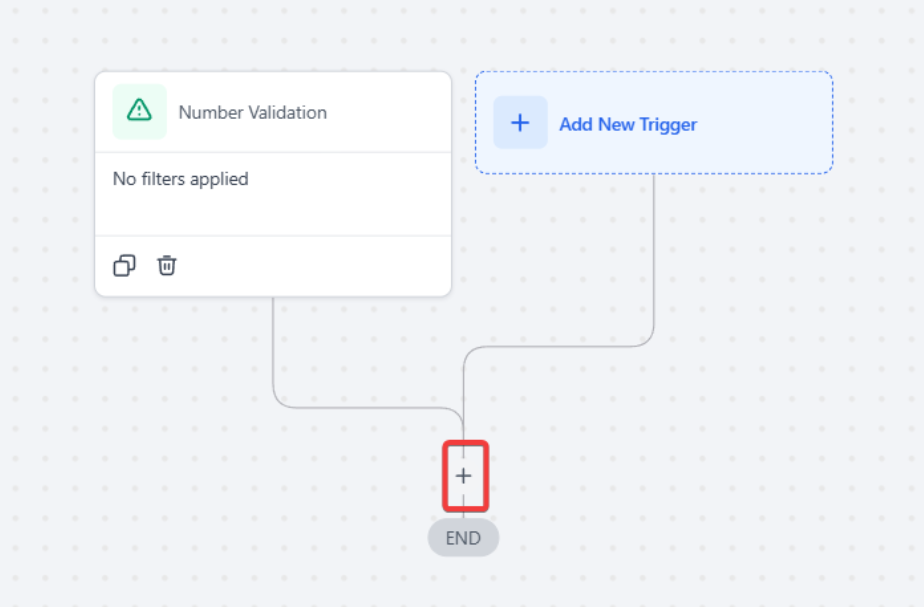Click the green warning triangle icon
Screen dimensions: 924x607
click(x=140, y=111)
